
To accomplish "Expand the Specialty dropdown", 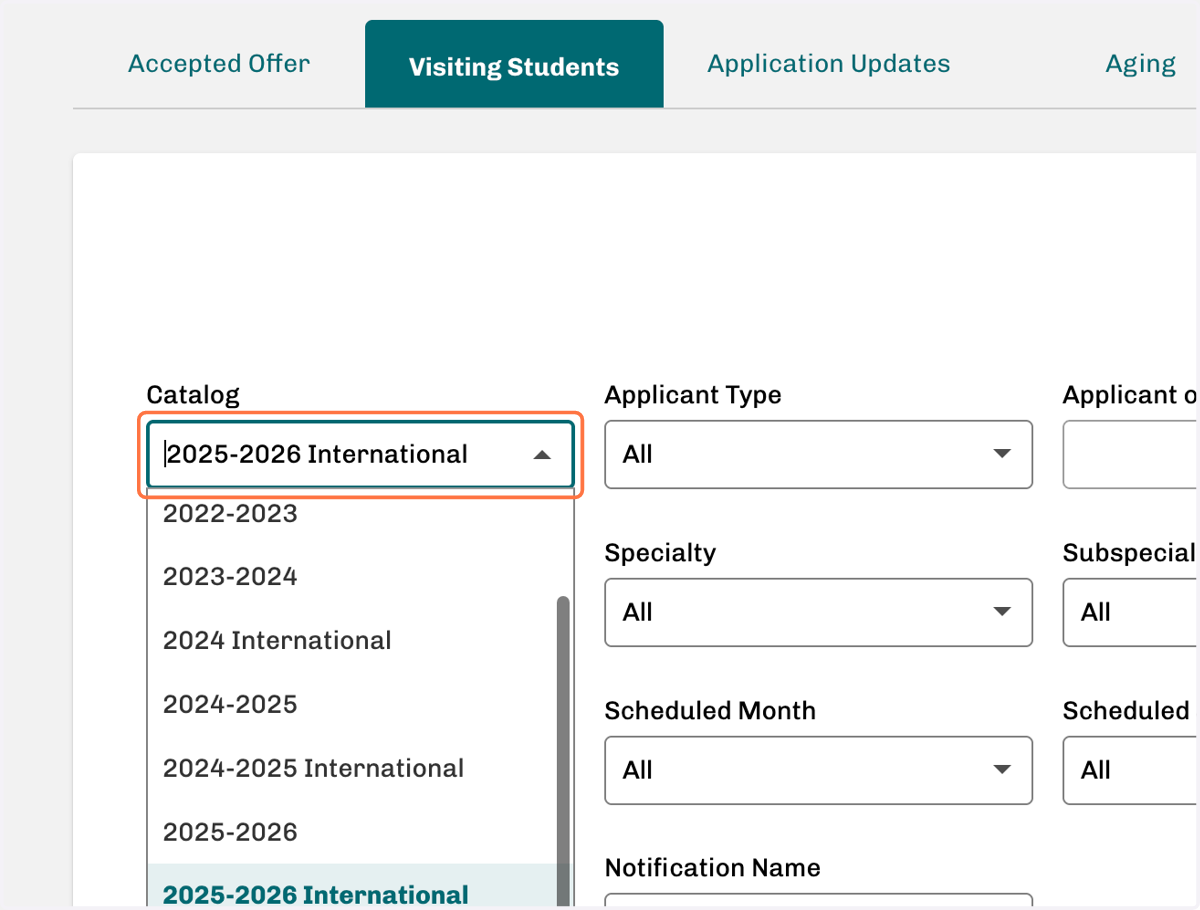I will [x=818, y=612].
